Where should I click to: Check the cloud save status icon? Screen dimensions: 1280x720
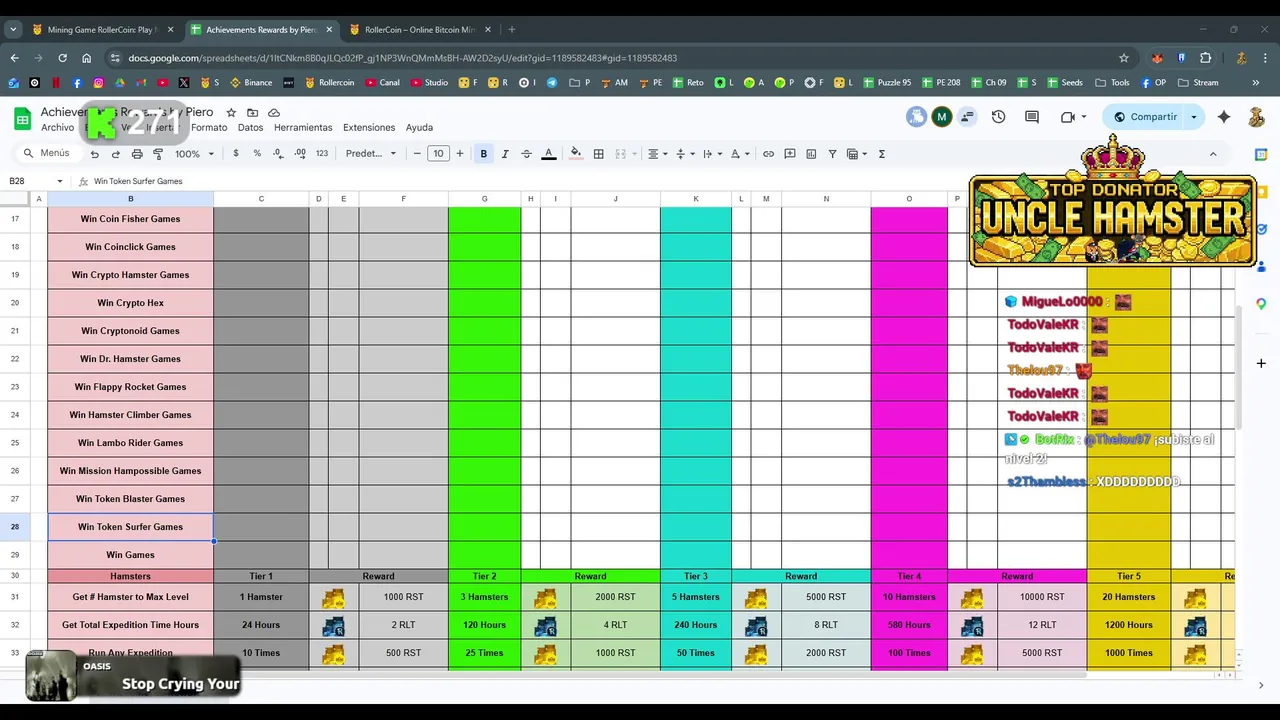[274, 113]
